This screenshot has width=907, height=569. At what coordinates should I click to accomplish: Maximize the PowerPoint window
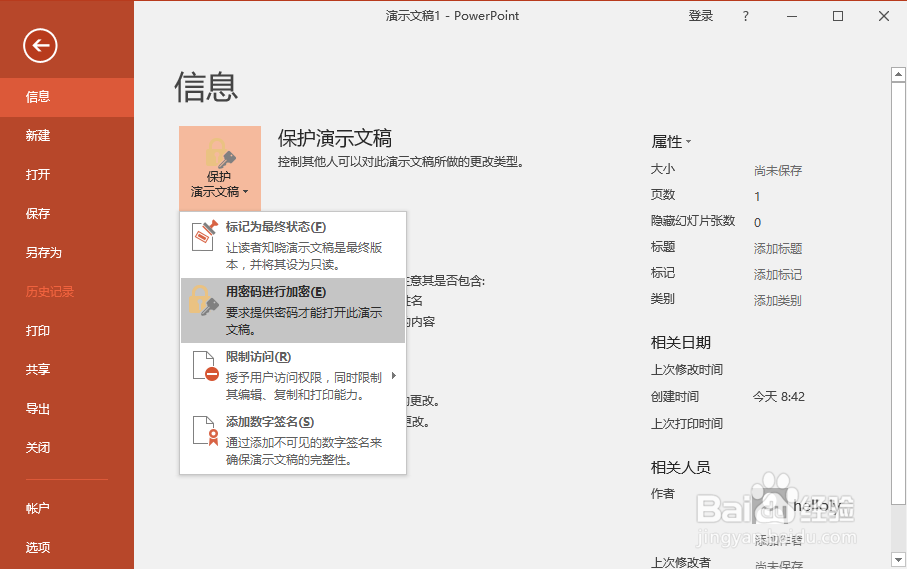coord(838,16)
